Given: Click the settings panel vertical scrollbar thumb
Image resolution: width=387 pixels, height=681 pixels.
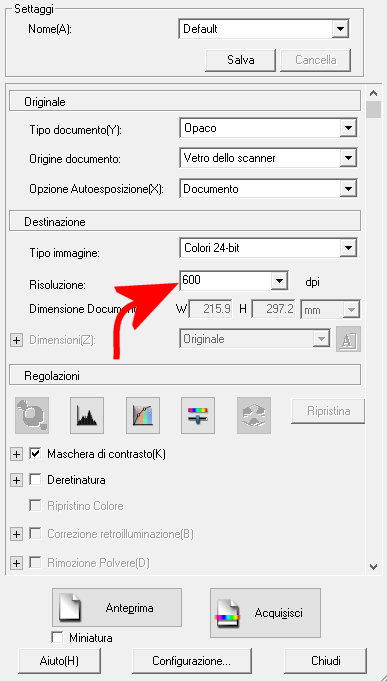Looking at the screenshot, I should tap(373, 109).
